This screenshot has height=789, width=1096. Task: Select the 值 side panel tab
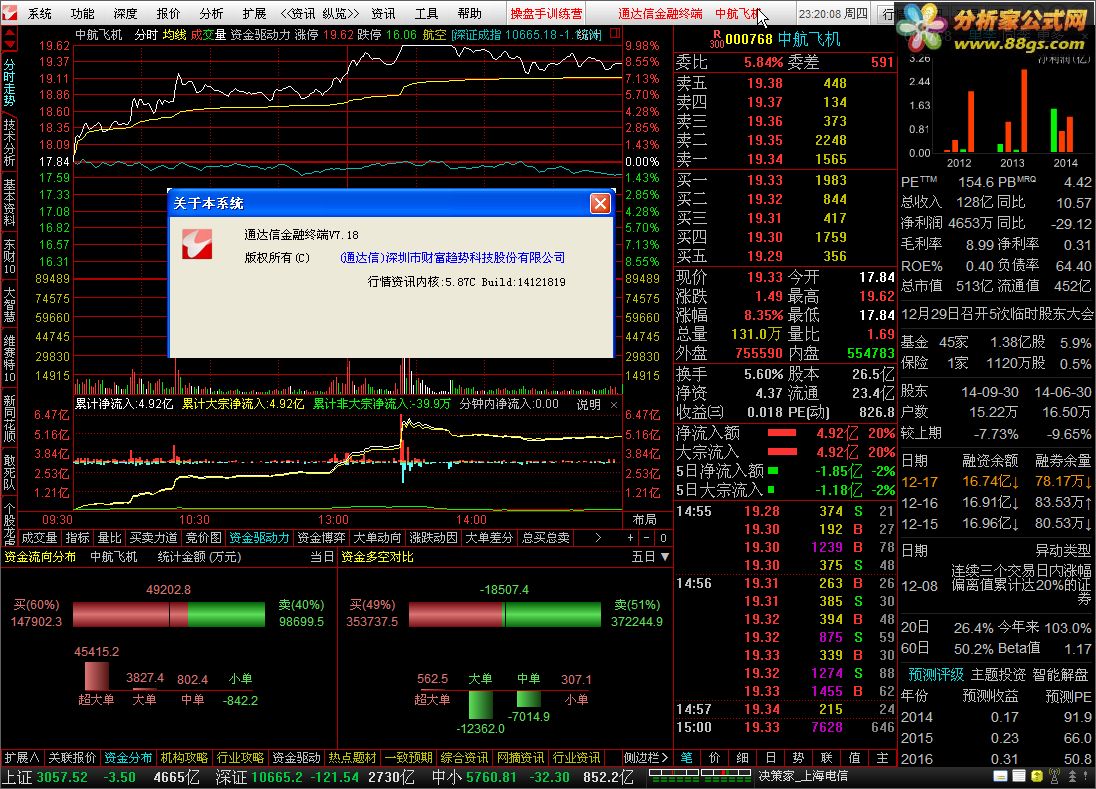(854, 758)
